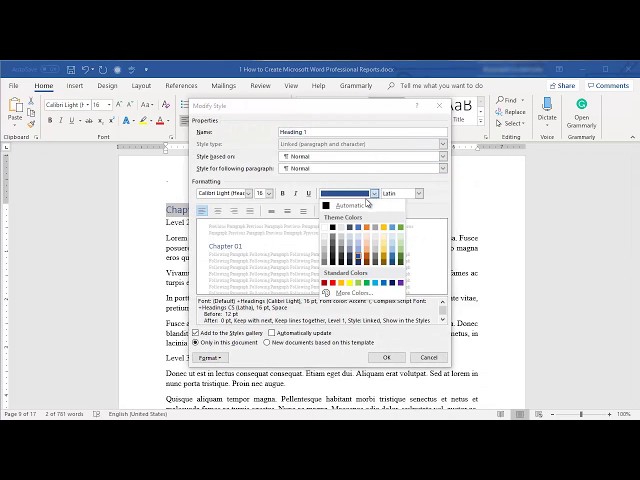Click the Name field containing Heading 1
This screenshot has width=640, height=480.
click(x=363, y=132)
